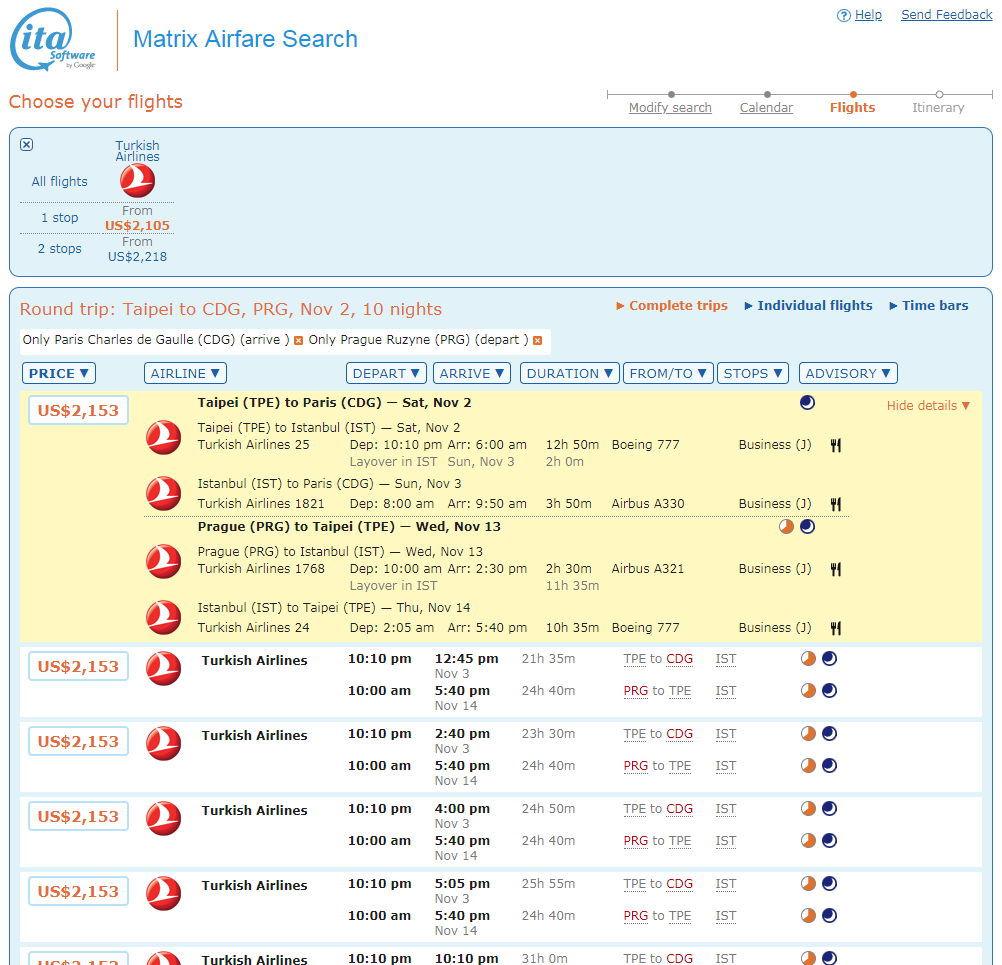Select US$2,153 fare arriving 5:05 pm
The width and height of the screenshot is (1002, 965).
tap(78, 891)
